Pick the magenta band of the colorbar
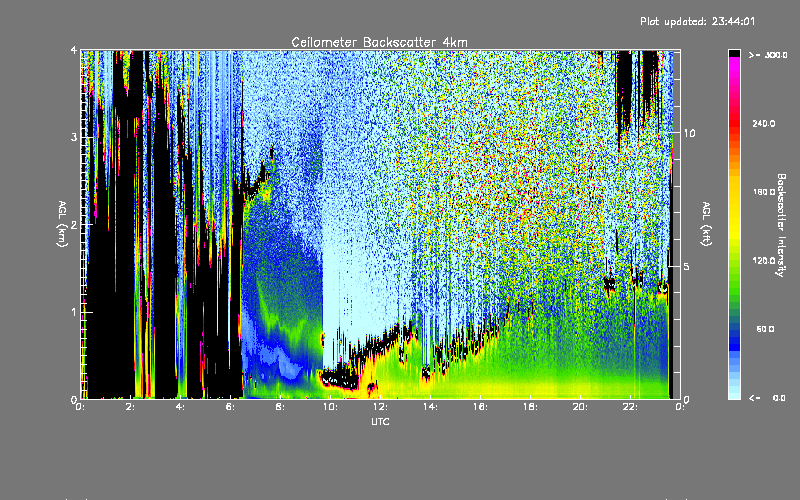 tap(734, 62)
